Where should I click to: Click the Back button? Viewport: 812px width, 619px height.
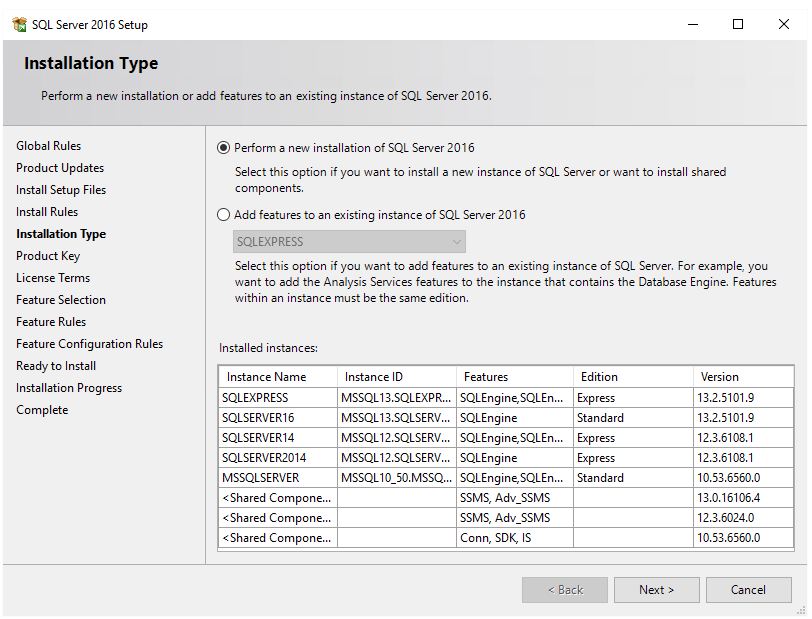[x=565, y=590]
